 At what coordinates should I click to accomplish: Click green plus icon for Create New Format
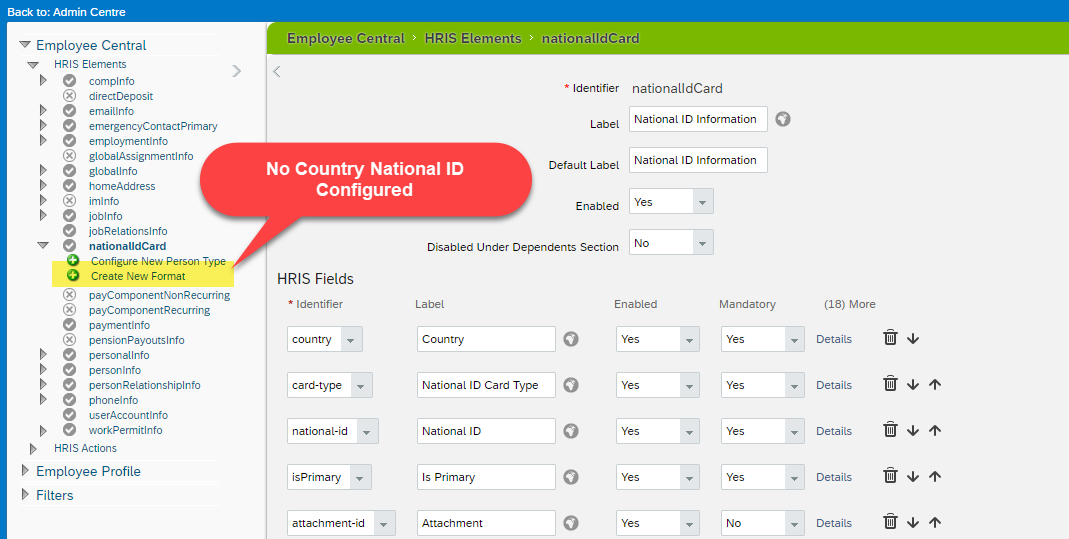73,276
